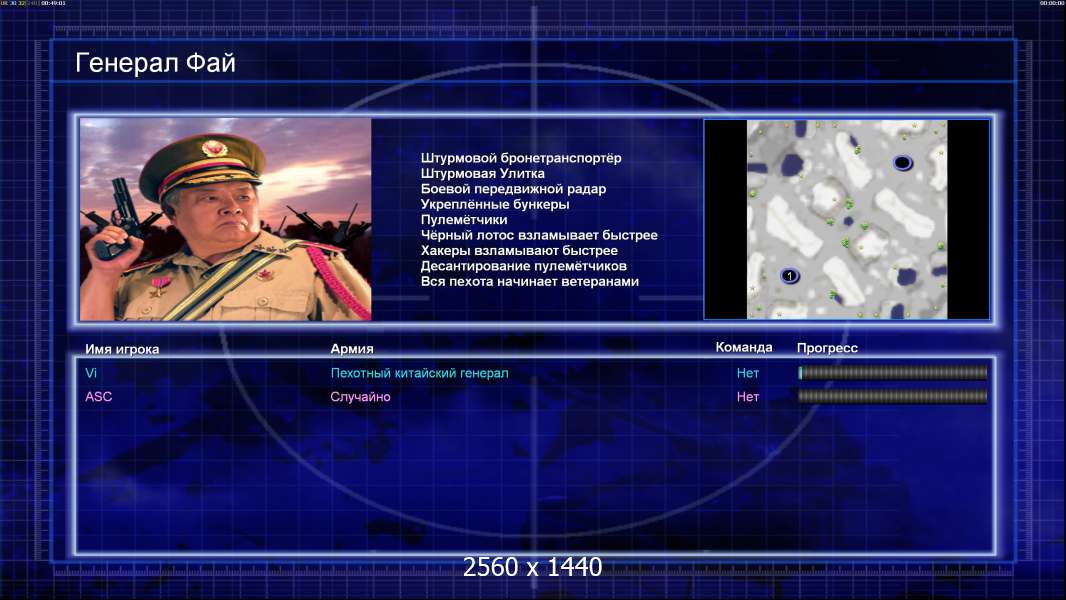Click 'Вся пехота начинает ветеранами' line
1066x600 pixels.
(530, 281)
